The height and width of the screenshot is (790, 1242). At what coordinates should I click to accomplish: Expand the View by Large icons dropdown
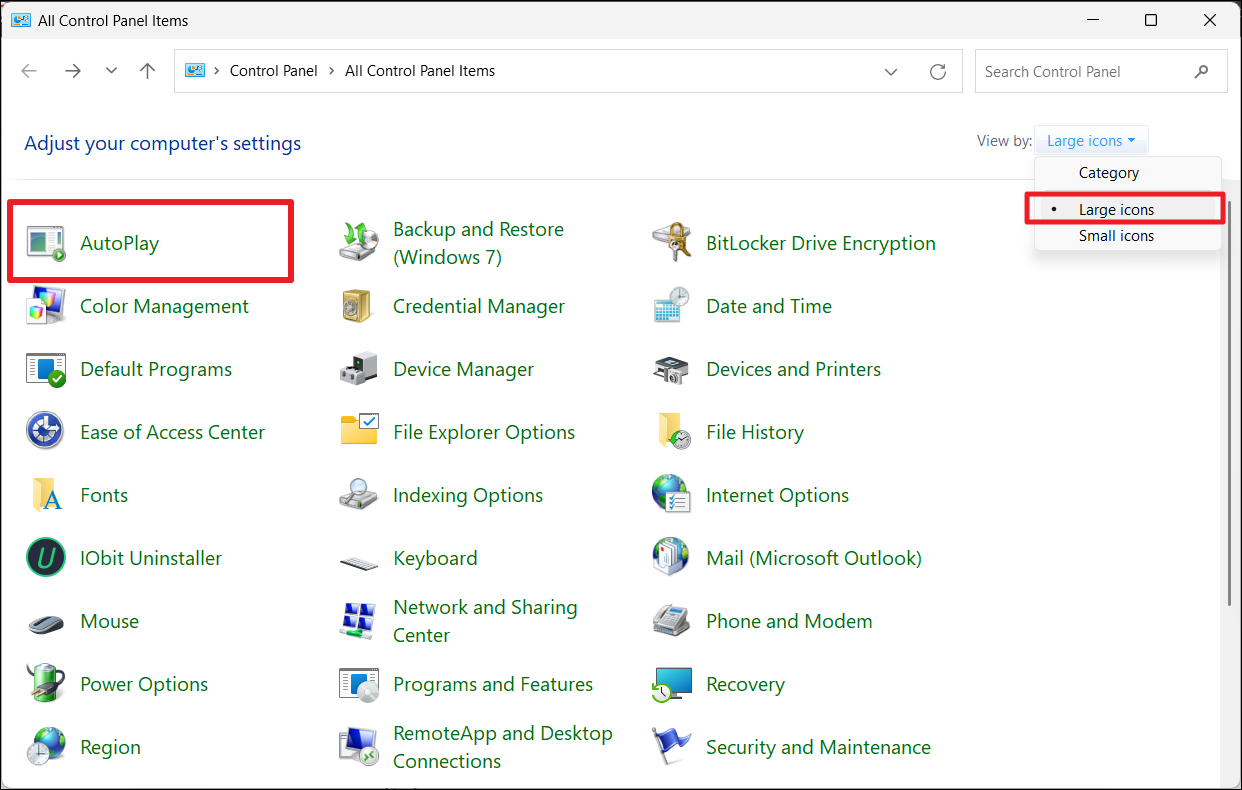(x=1091, y=141)
